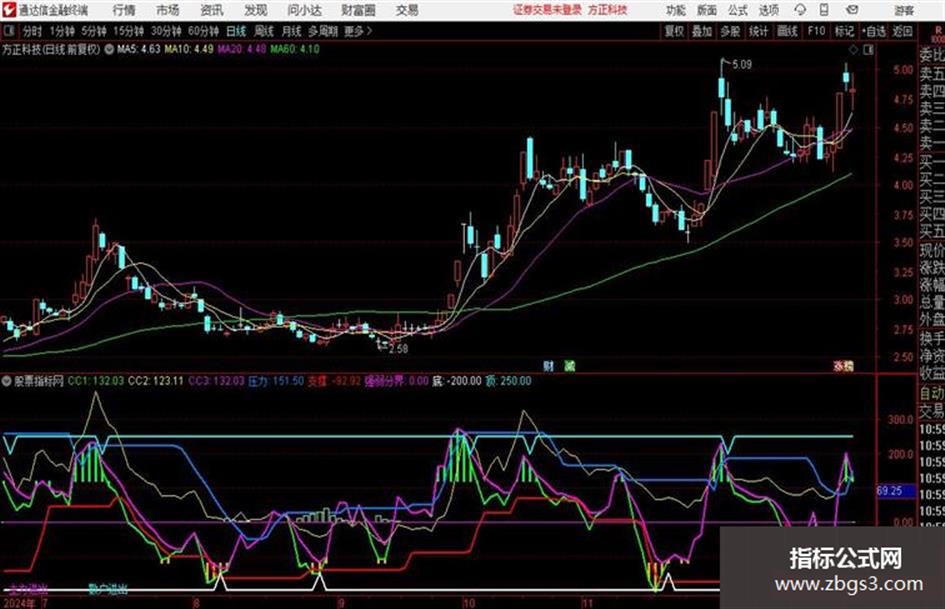Open the 问小达 menu
Viewport: 945px width, 609px height.
(304, 10)
